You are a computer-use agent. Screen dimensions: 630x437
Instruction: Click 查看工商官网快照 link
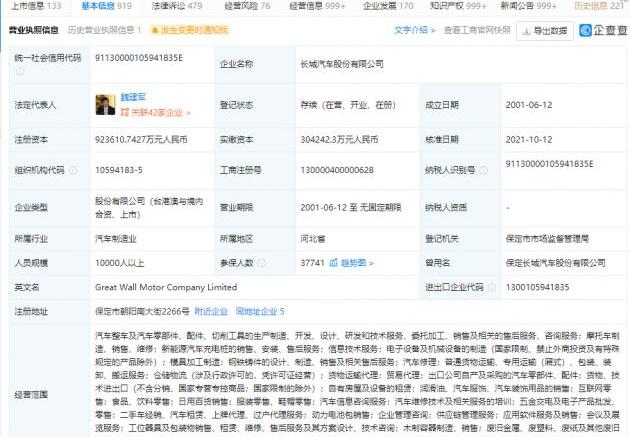coord(478,31)
